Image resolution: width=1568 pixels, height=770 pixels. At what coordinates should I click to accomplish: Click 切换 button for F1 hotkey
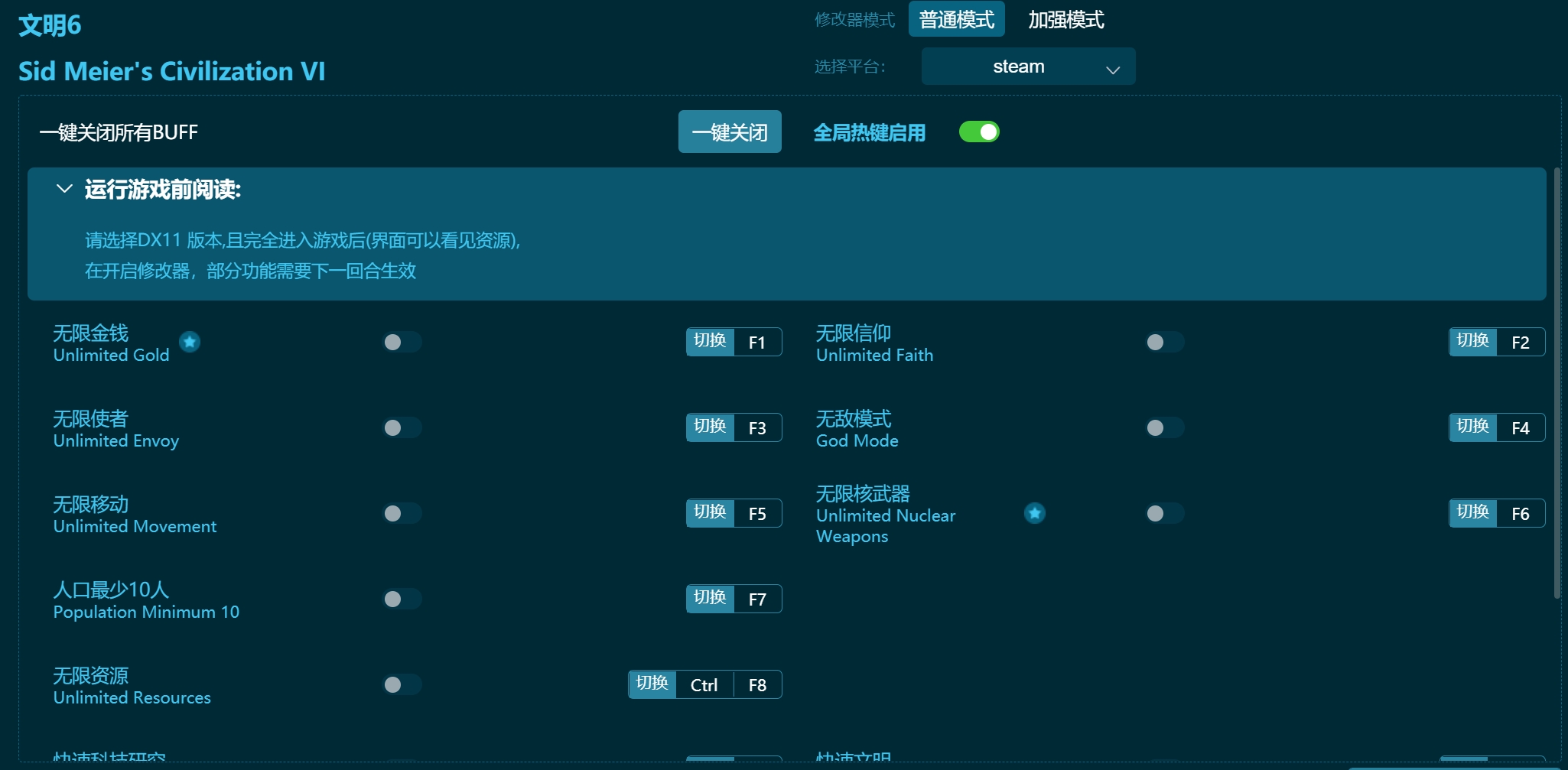(711, 342)
